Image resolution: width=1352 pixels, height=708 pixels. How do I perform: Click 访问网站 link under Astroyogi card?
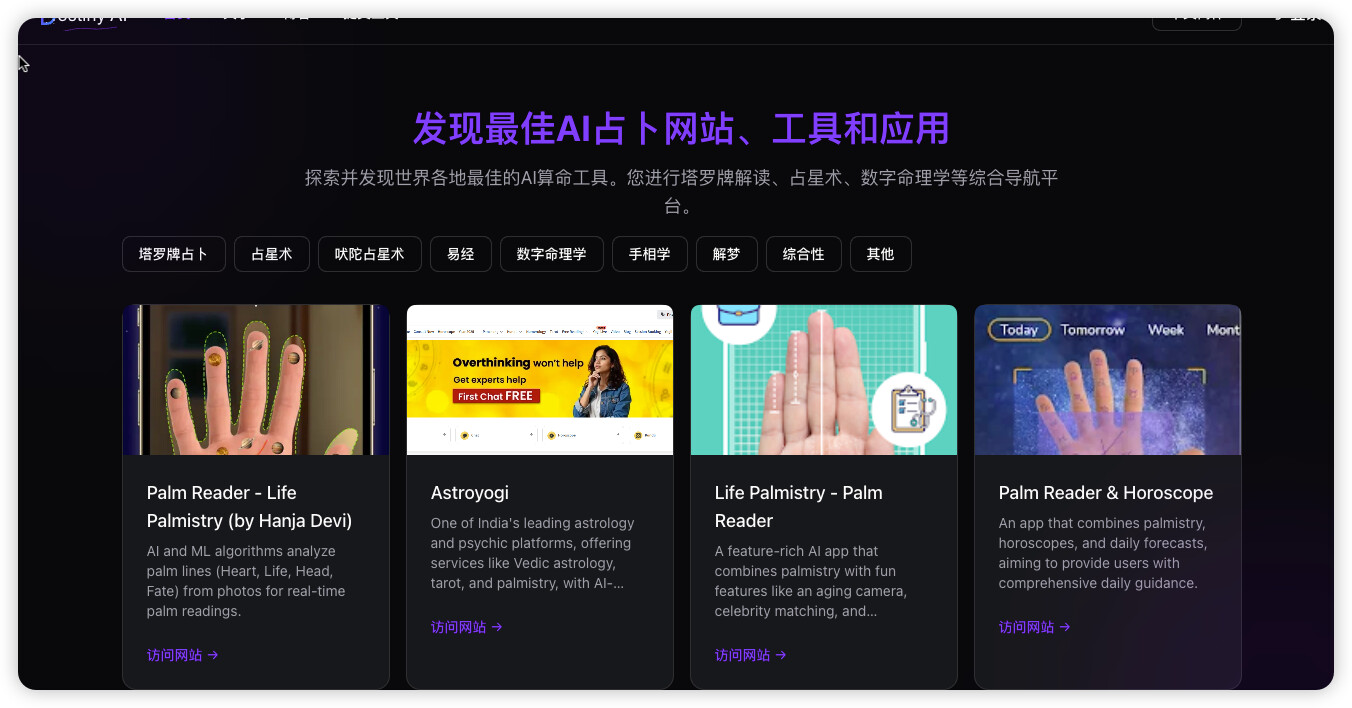click(467, 627)
